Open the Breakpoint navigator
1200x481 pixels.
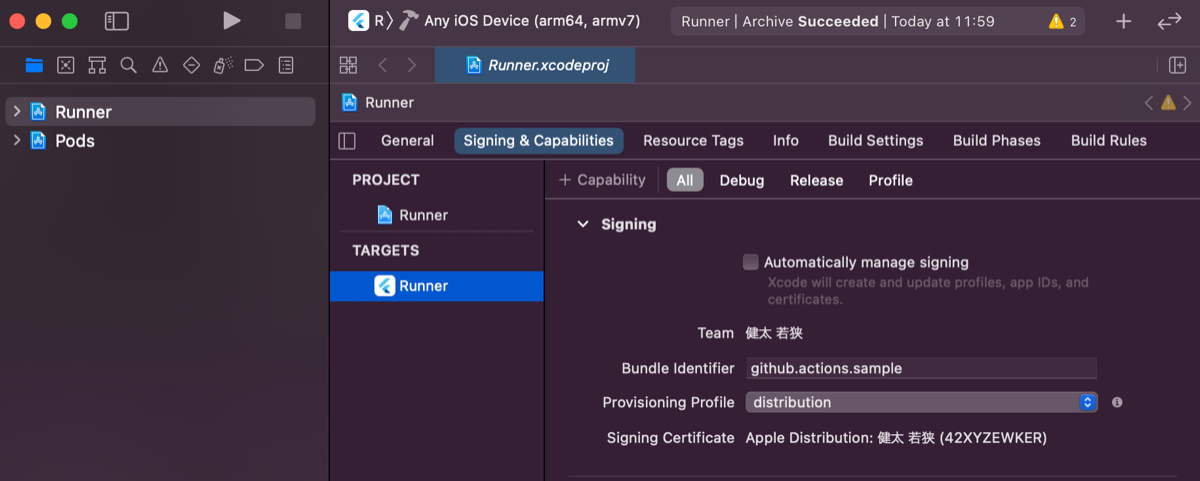[254, 65]
